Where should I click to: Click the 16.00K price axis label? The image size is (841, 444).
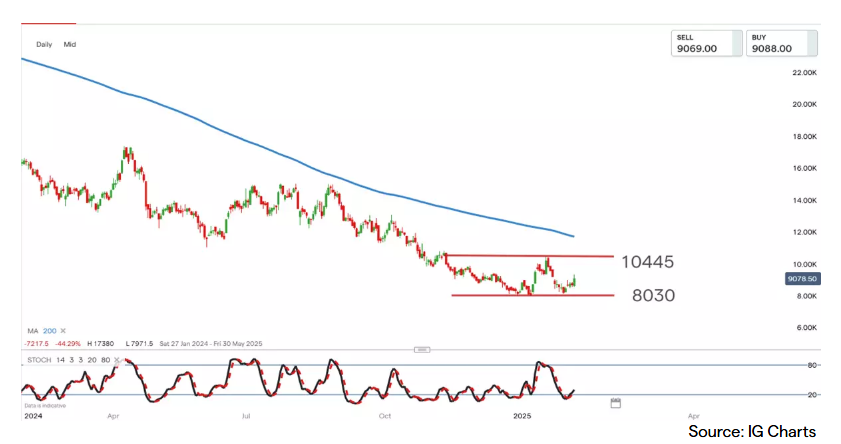coord(805,168)
